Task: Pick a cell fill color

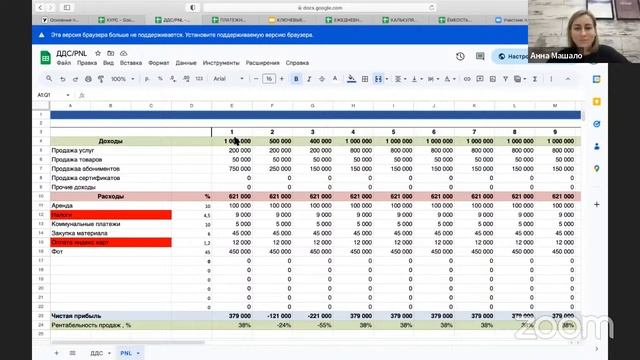Action: [x=351, y=79]
